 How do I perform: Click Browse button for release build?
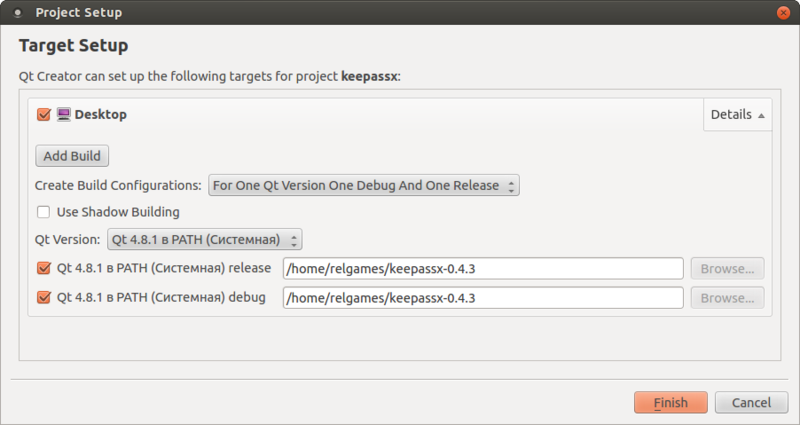(728, 268)
